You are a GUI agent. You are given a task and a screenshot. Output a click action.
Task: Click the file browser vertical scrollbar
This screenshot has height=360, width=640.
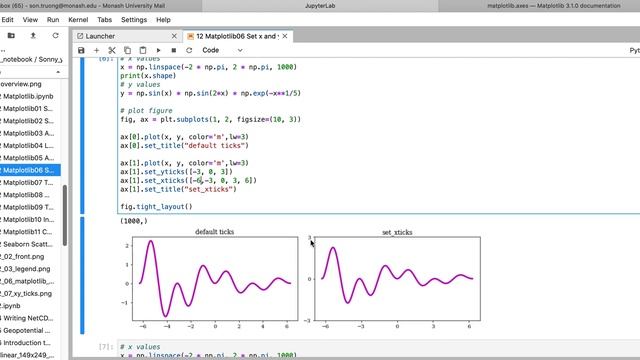point(64,215)
